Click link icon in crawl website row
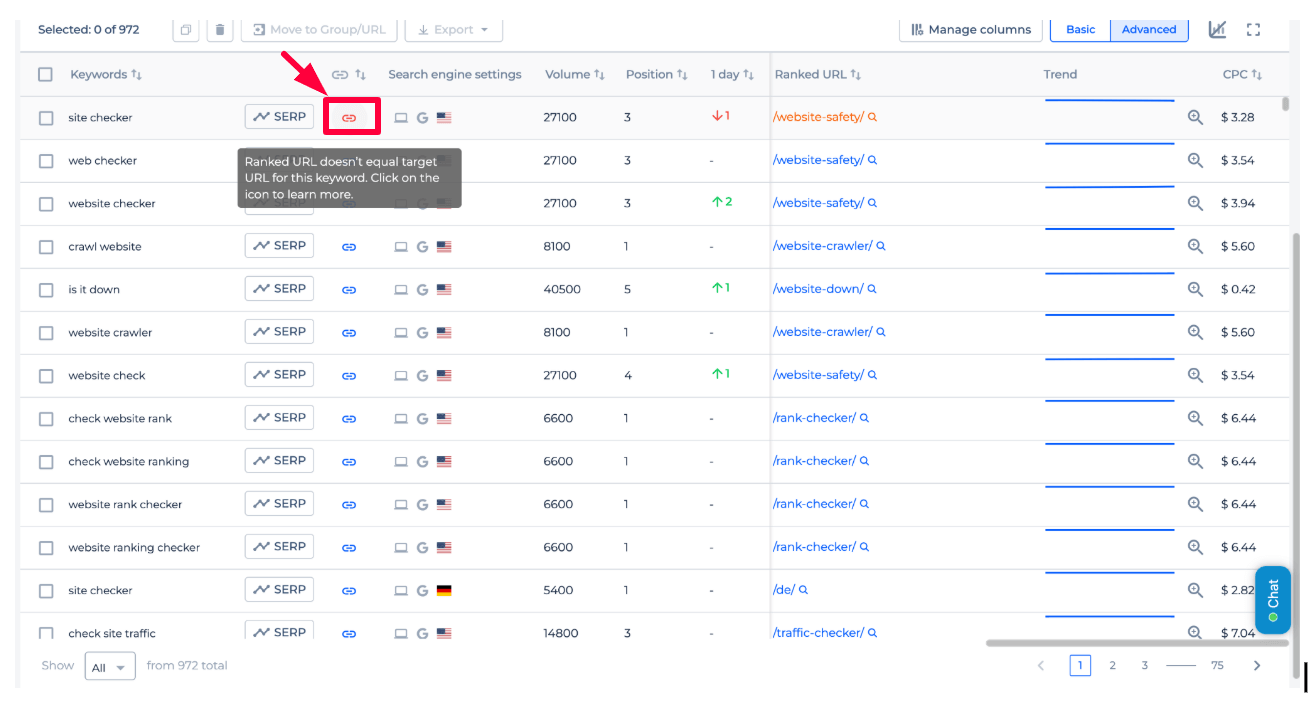The height and width of the screenshot is (708, 1312). point(349,247)
